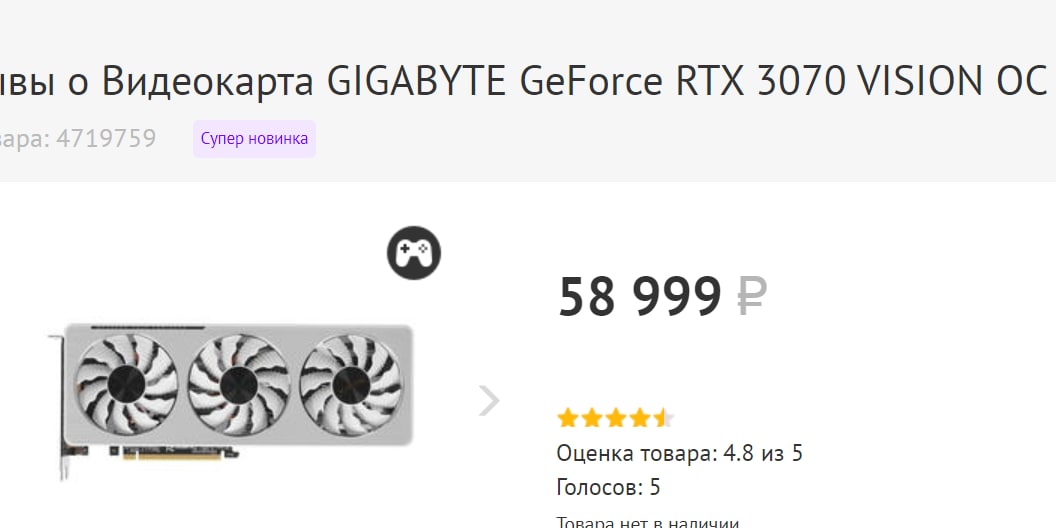Click the "Оценка товара: 4.8 из 5" text
This screenshot has width=1056, height=528.
[679, 454]
